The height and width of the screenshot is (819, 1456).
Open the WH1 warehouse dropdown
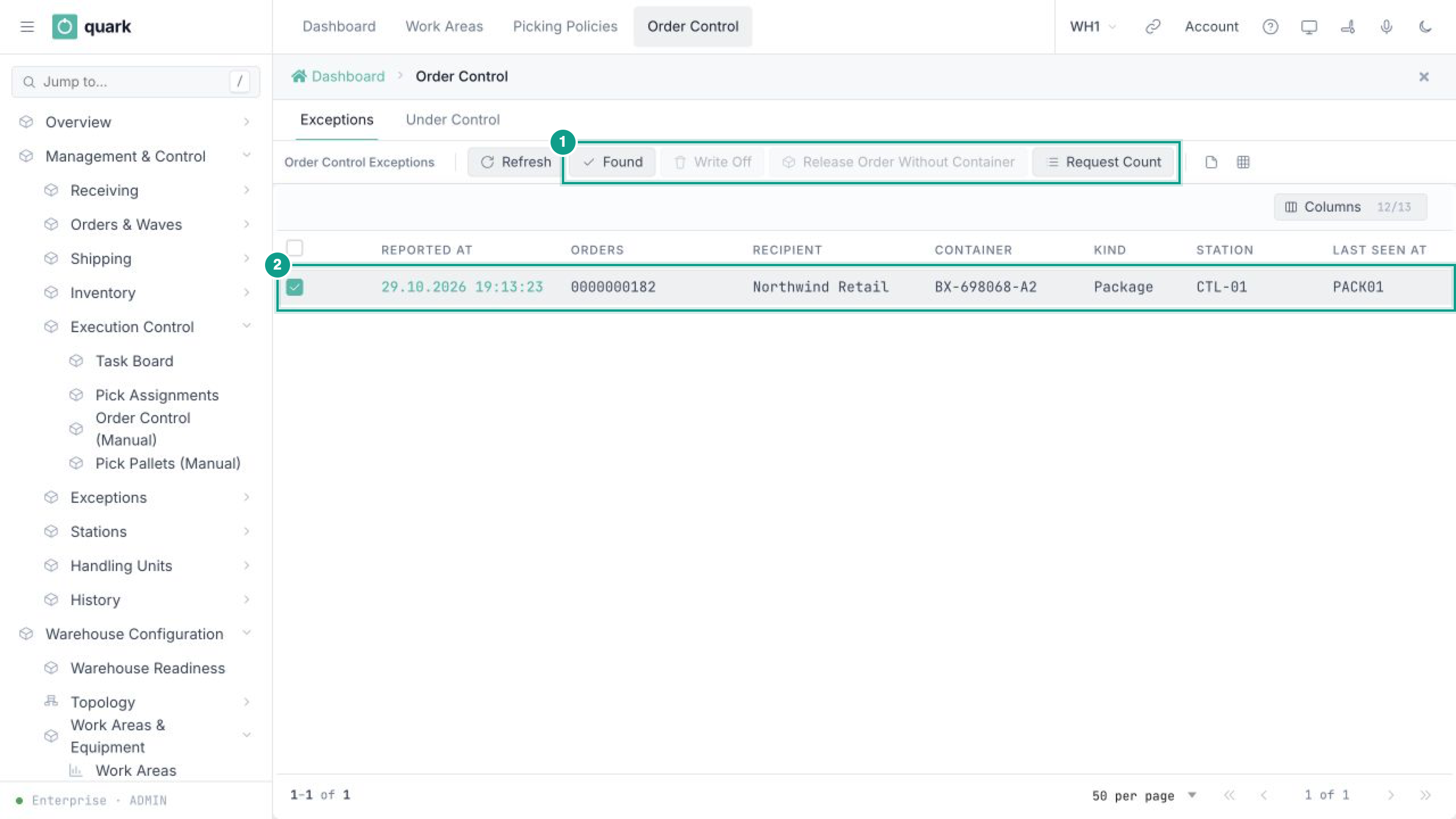click(1093, 27)
